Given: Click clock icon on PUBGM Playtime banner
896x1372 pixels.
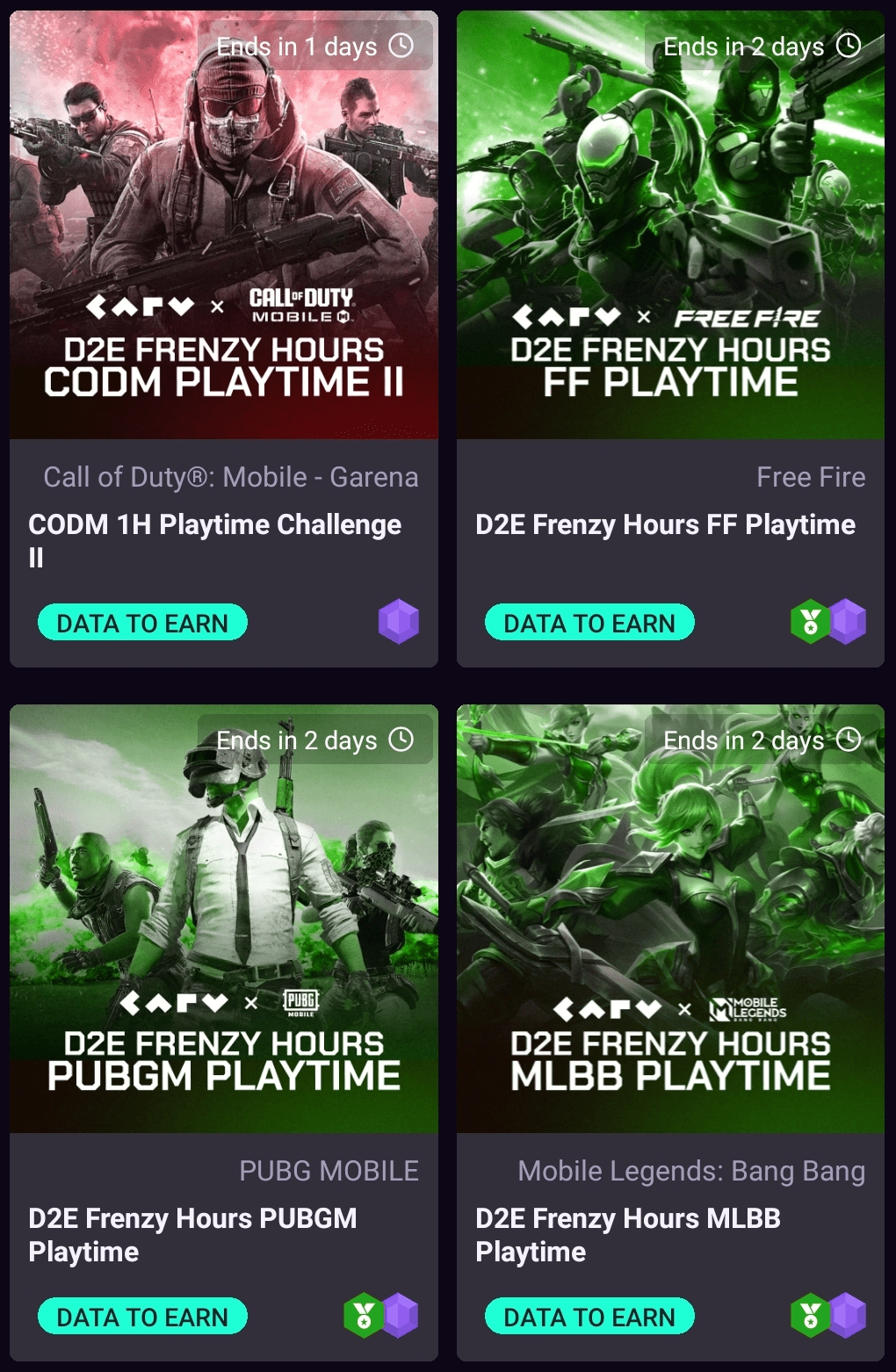Looking at the screenshot, I should [401, 740].
